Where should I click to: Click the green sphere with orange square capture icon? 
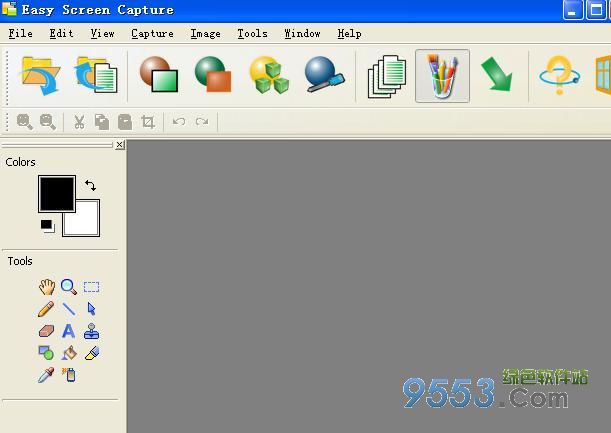click(213, 74)
